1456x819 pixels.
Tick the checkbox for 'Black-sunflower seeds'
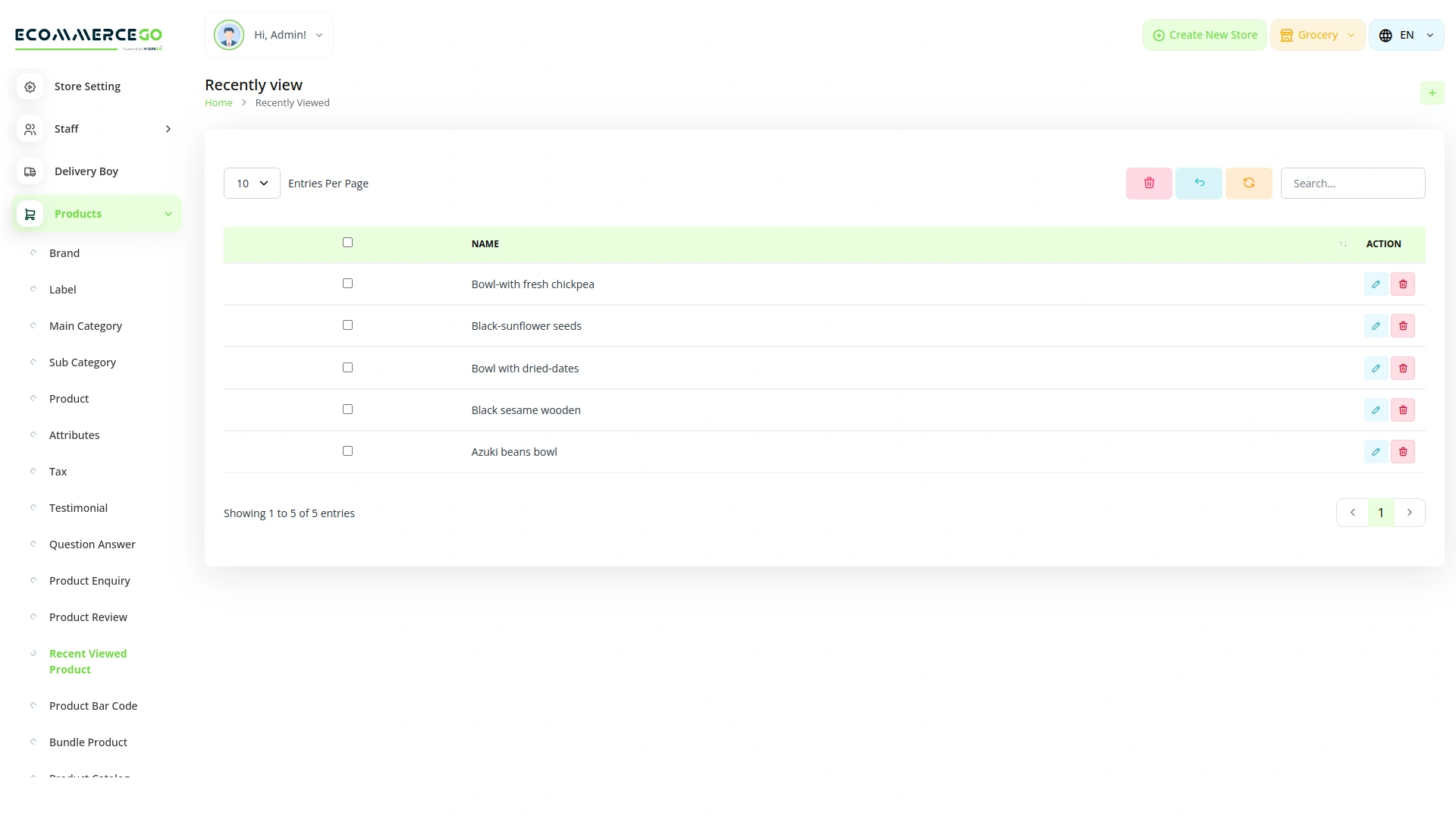[x=347, y=325]
